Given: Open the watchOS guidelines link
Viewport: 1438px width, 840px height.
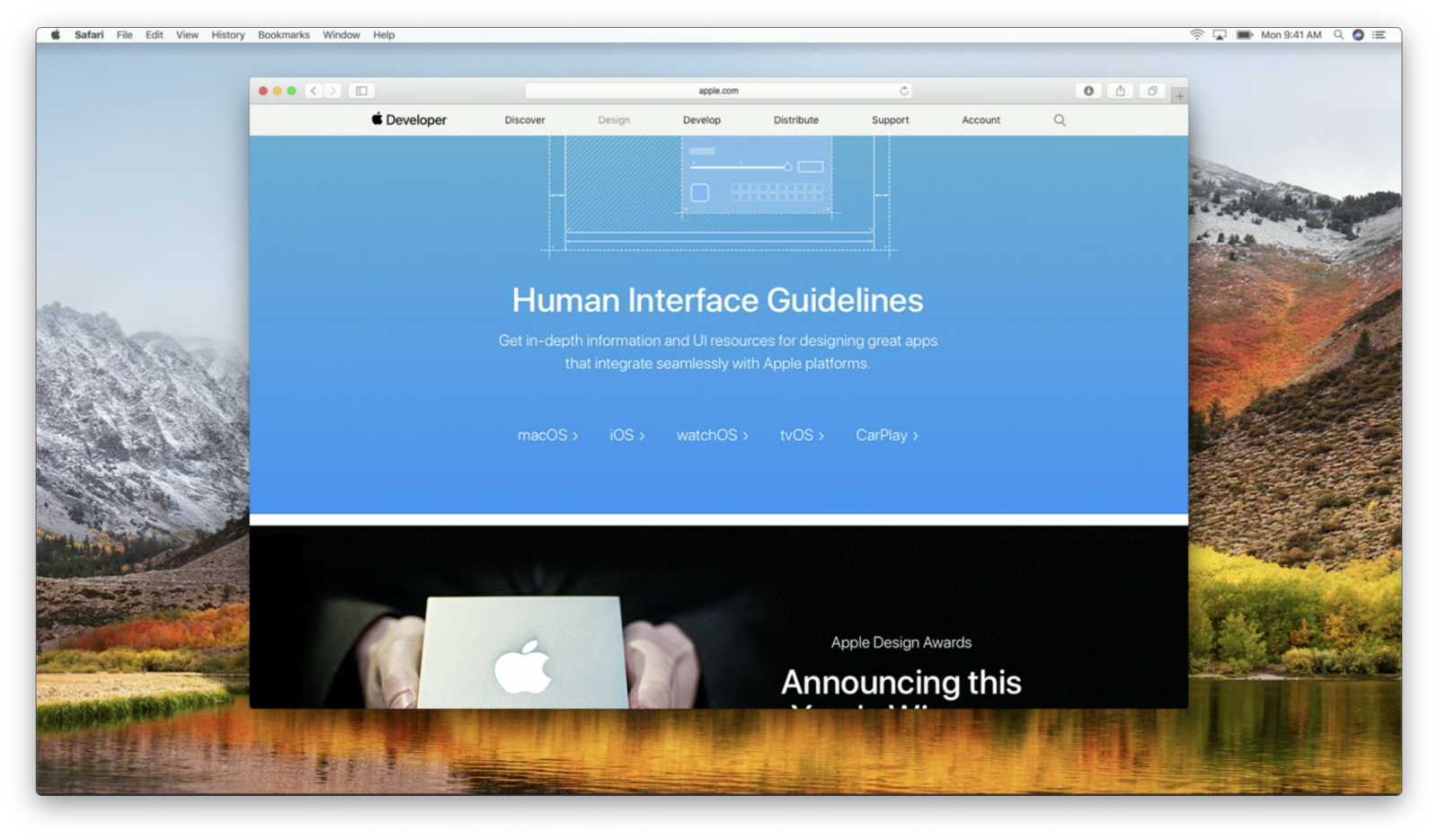Looking at the screenshot, I should (x=712, y=435).
